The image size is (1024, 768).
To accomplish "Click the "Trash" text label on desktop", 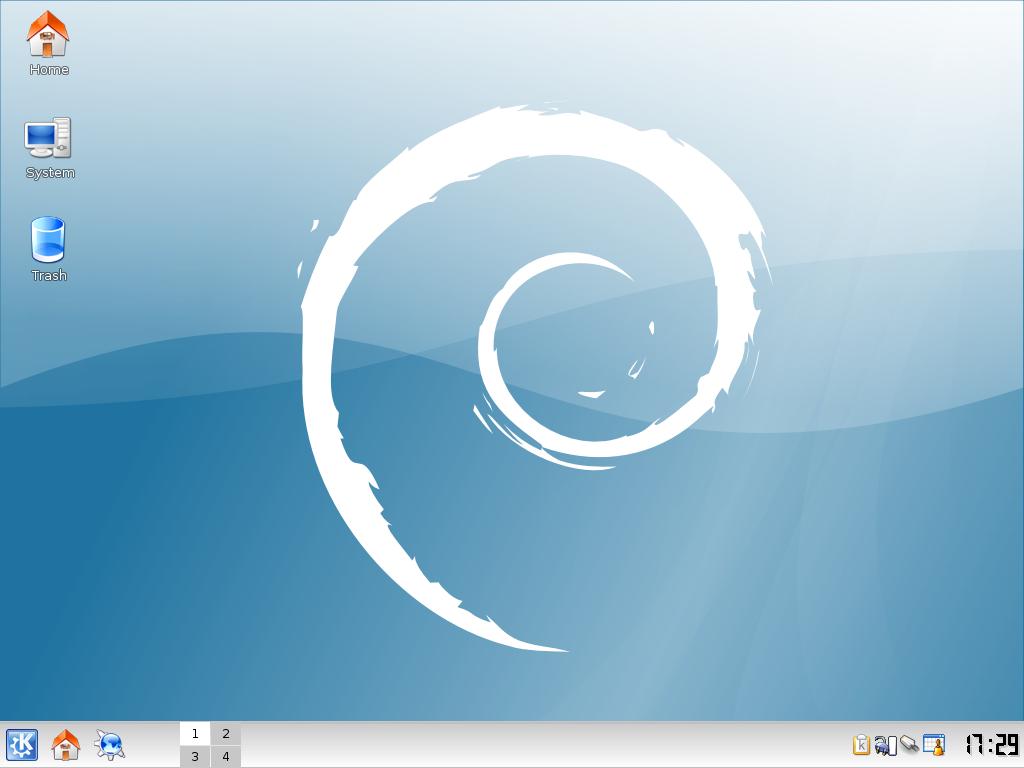I will click(x=49, y=276).
